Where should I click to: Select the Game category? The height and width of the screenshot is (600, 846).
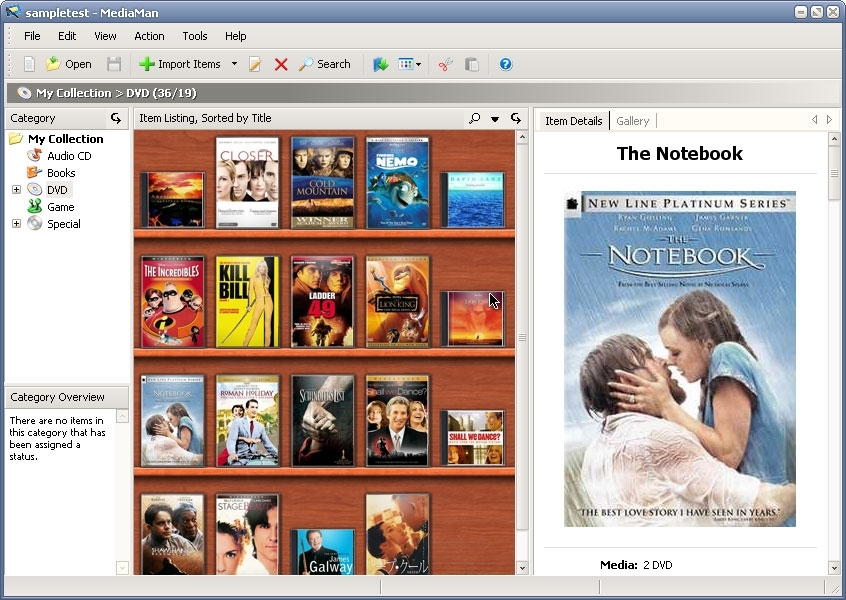(60, 207)
